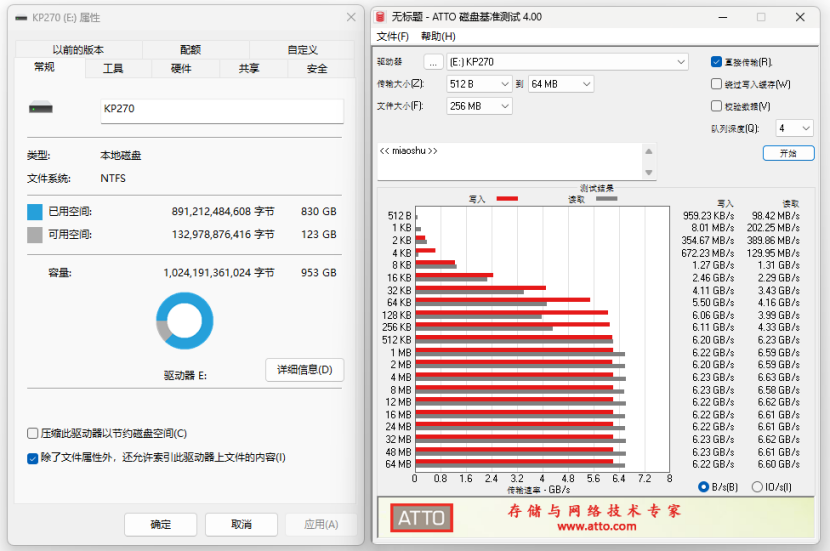830x551 pixels.
Task: Click the disabled maximize button of ATTO window
Action: (761, 17)
